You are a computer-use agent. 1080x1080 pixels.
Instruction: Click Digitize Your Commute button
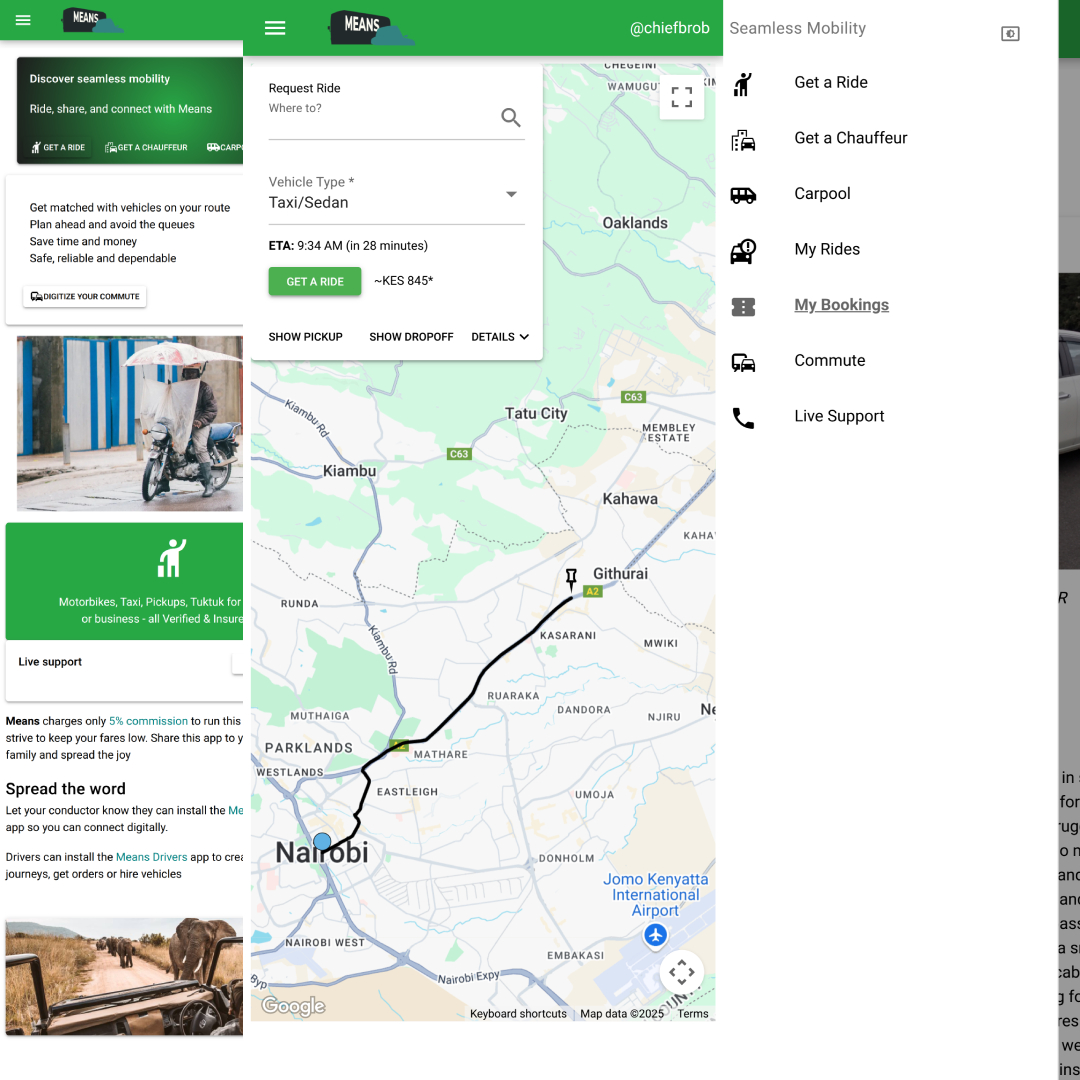coord(85,297)
